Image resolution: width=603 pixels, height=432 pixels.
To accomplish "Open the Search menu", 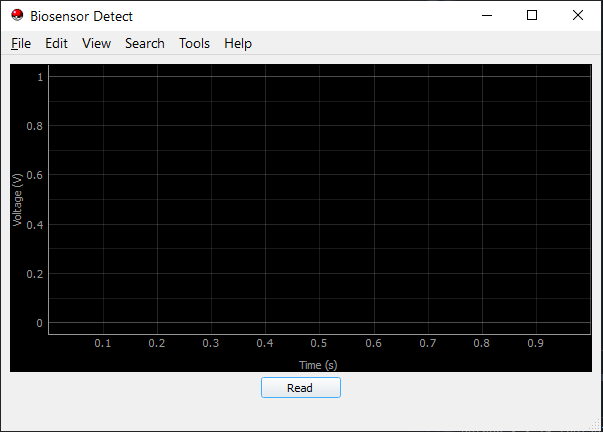I will point(144,43).
